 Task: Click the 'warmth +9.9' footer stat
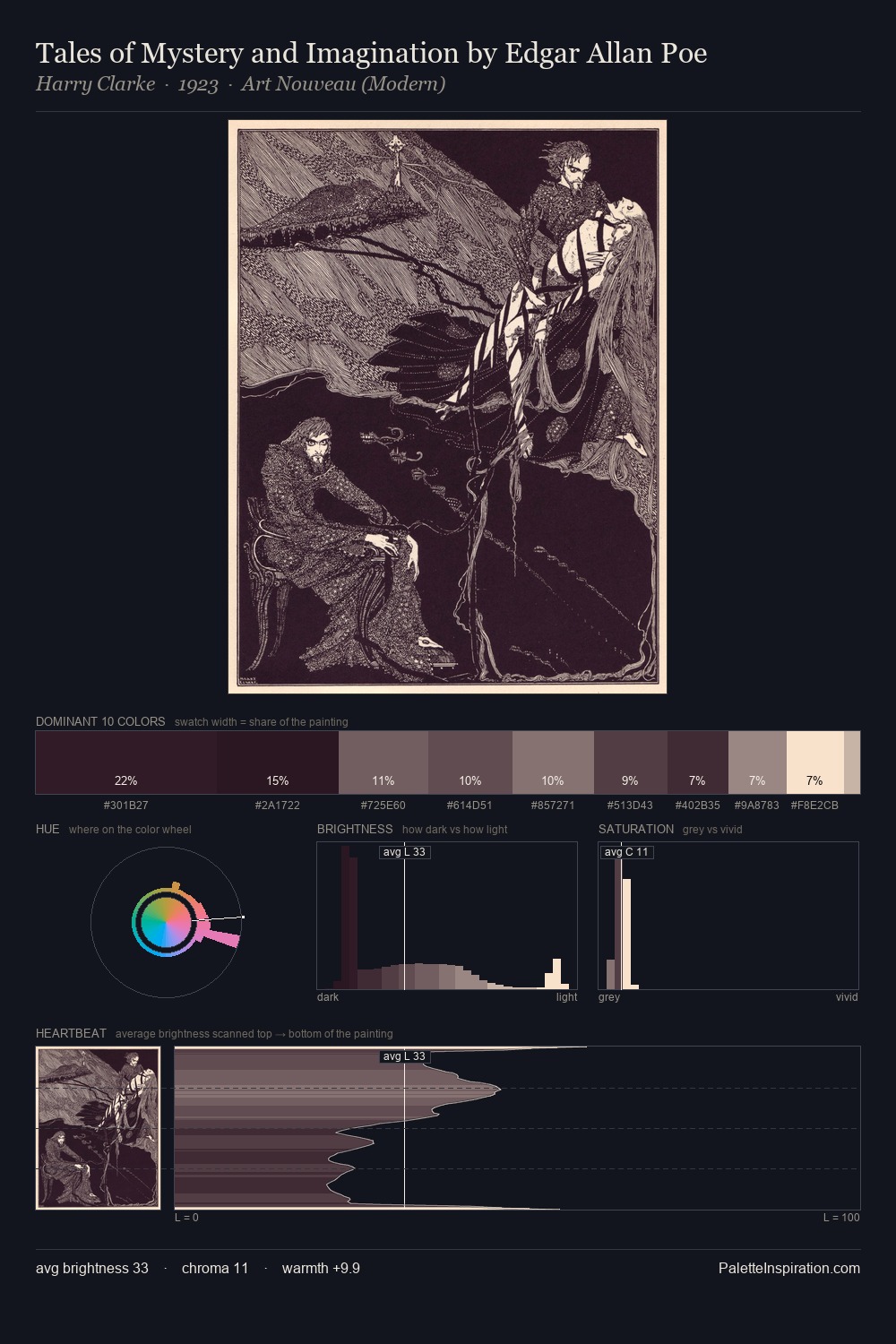point(321,1268)
